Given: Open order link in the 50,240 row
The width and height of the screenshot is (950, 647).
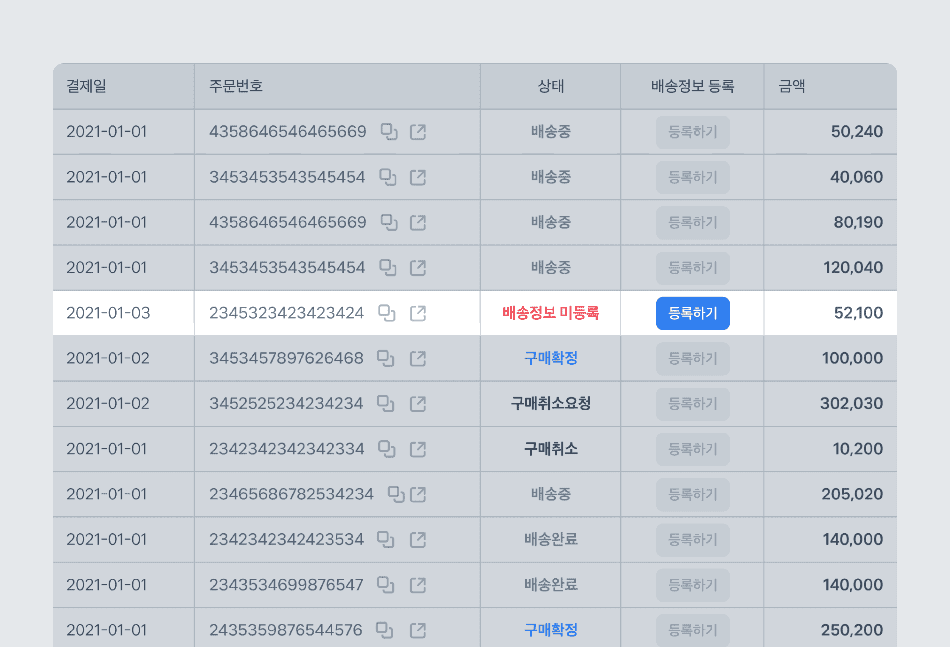Looking at the screenshot, I should click(418, 131).
